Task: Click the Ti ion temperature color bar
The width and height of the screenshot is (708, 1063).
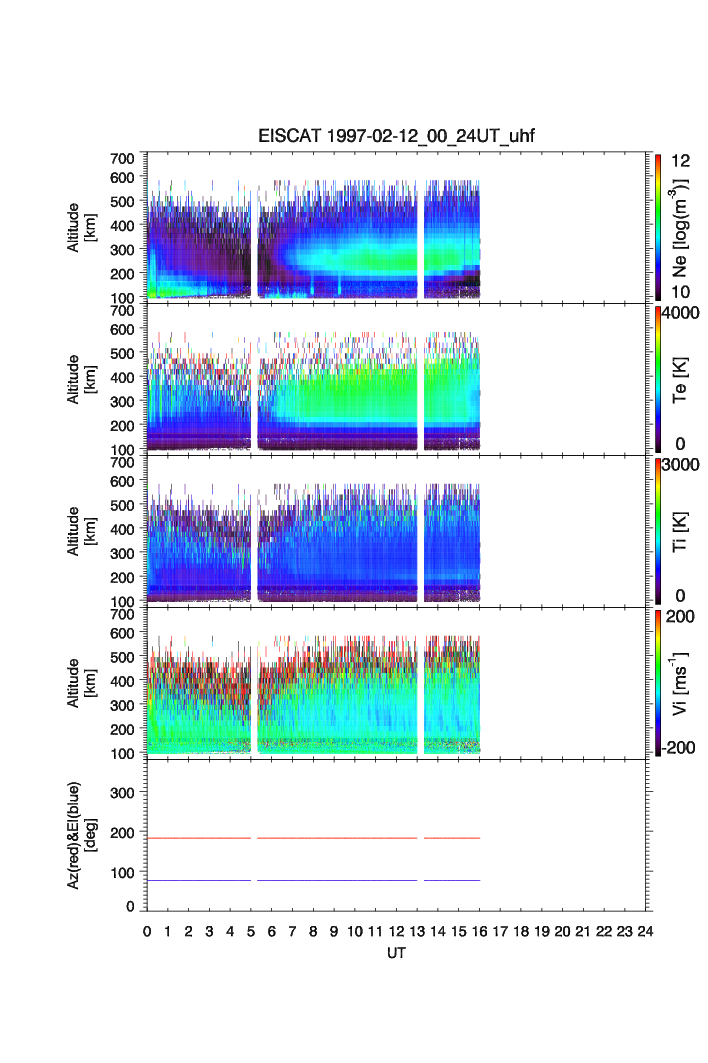Action: pos(658,531)
